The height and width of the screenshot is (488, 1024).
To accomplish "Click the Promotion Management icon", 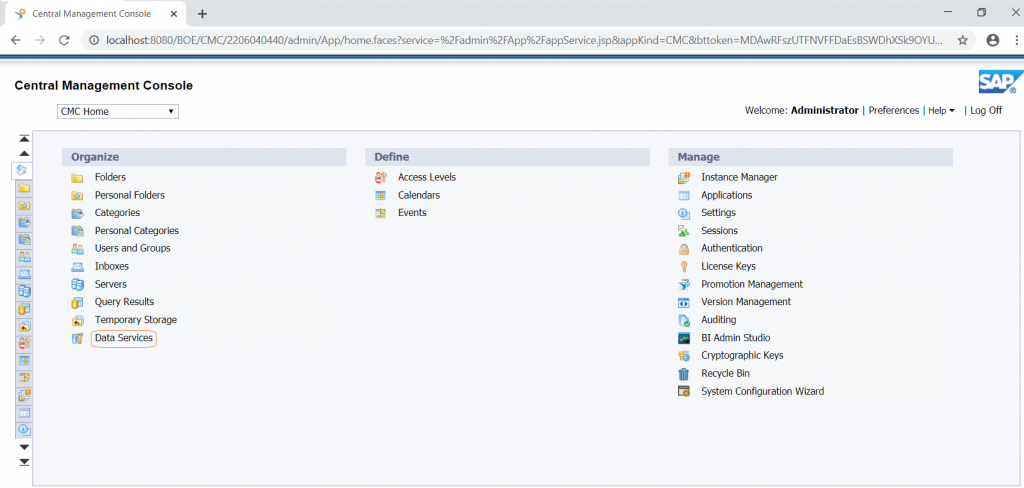I will click(x=684, y=285).
